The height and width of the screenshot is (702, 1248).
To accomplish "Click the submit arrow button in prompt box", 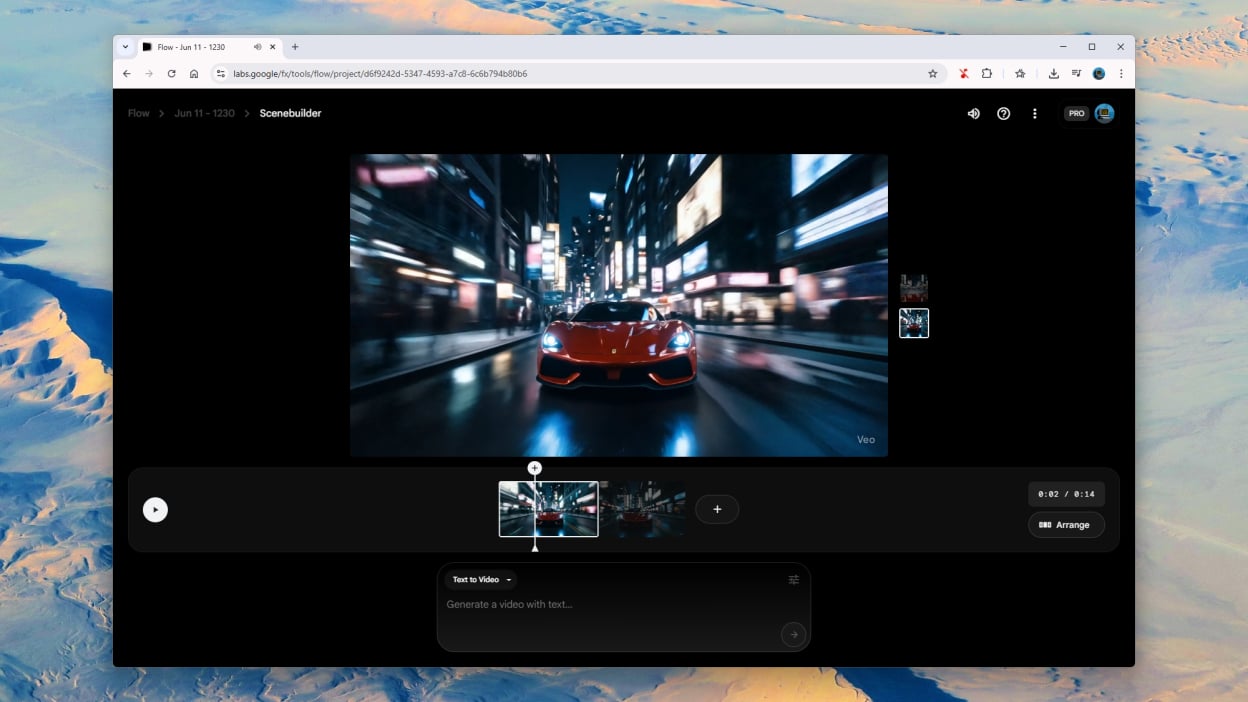I will (x=793, y=634).
